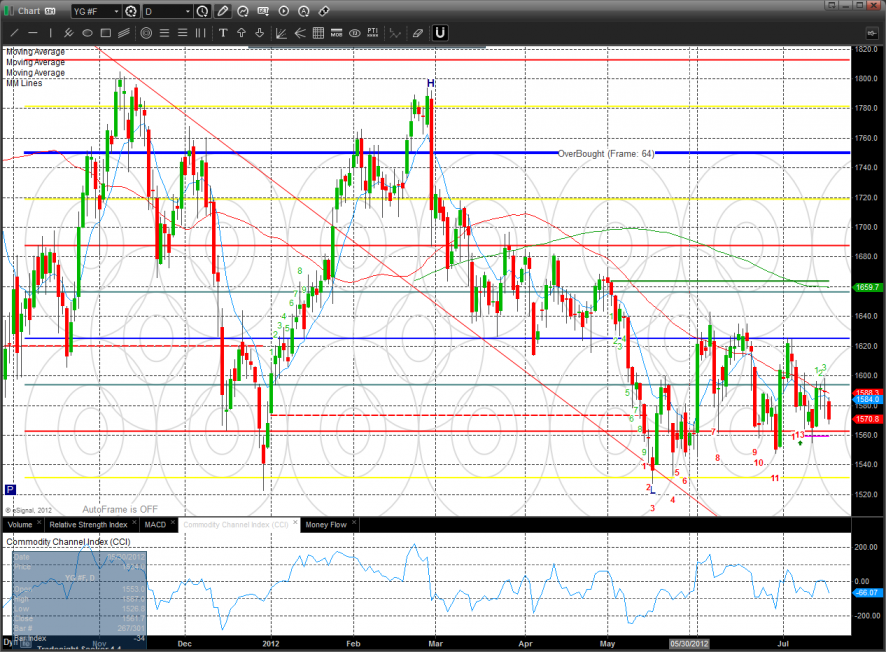Select the Andrews pitchfork tool
886x652 pixels.
tap(68, 33)
